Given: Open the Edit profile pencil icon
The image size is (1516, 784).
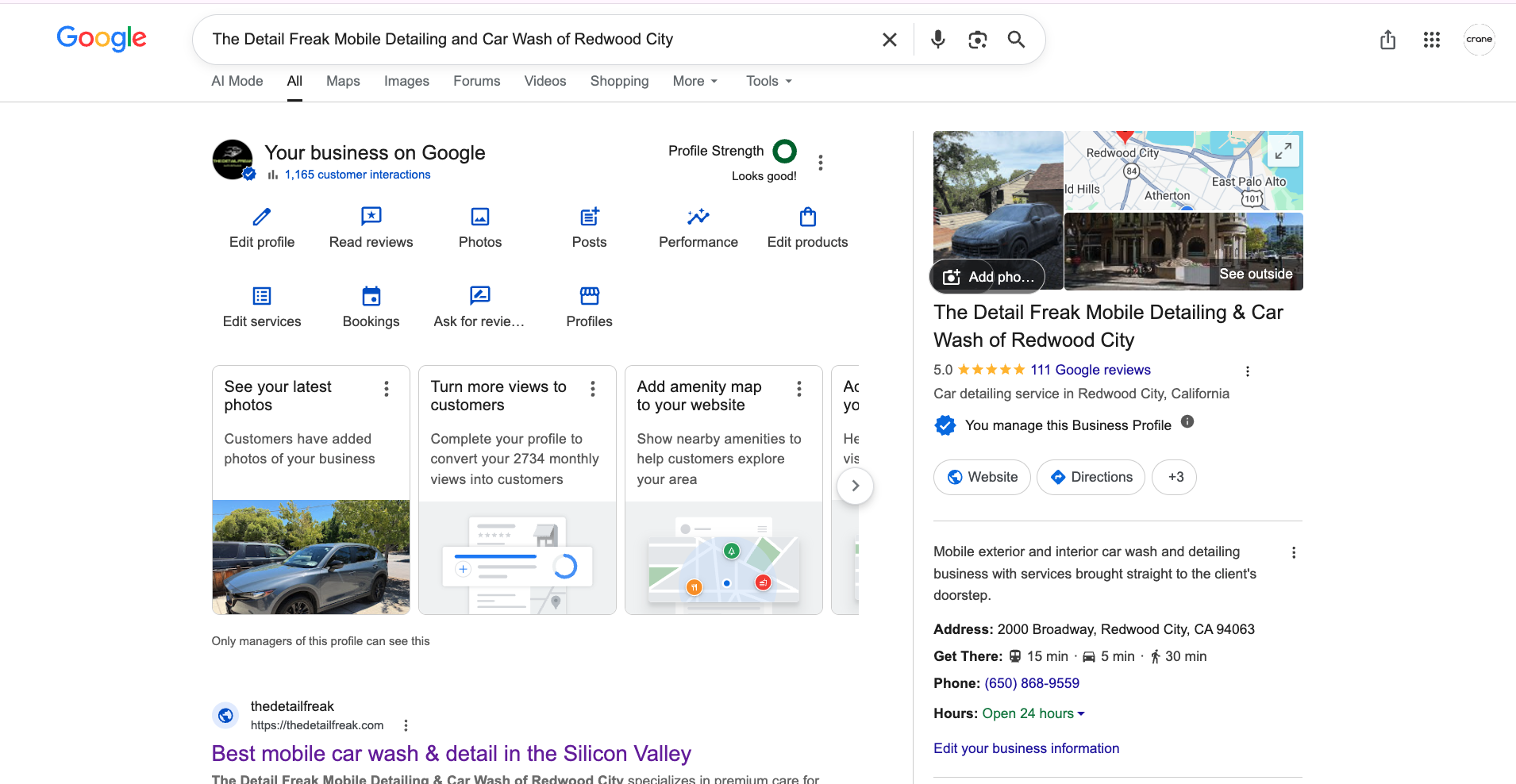Looking at the screenshot, I should tap(262, 217).
